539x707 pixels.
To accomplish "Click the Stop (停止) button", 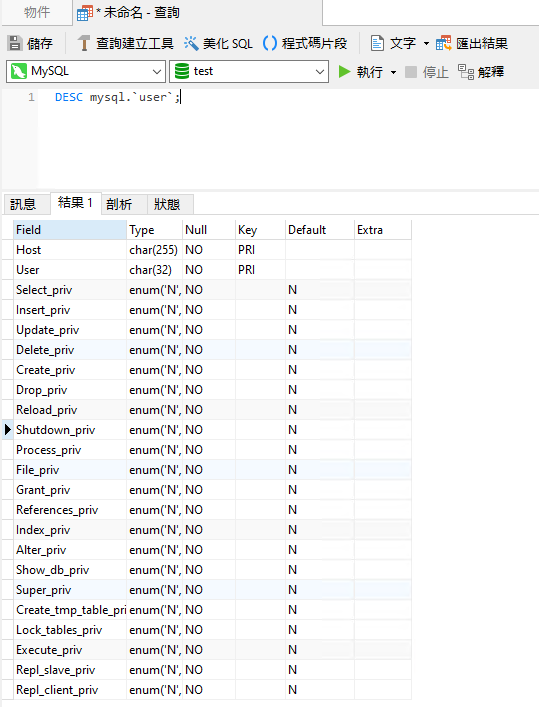I will [x=427, y=72].
